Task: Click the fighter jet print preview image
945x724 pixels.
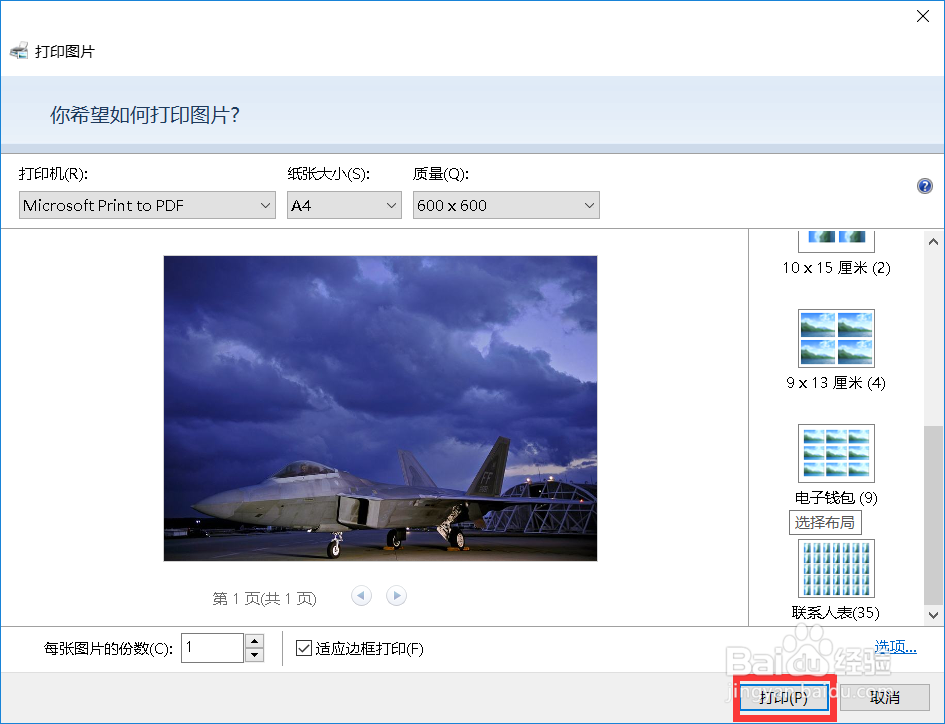Action: (380, 408)
